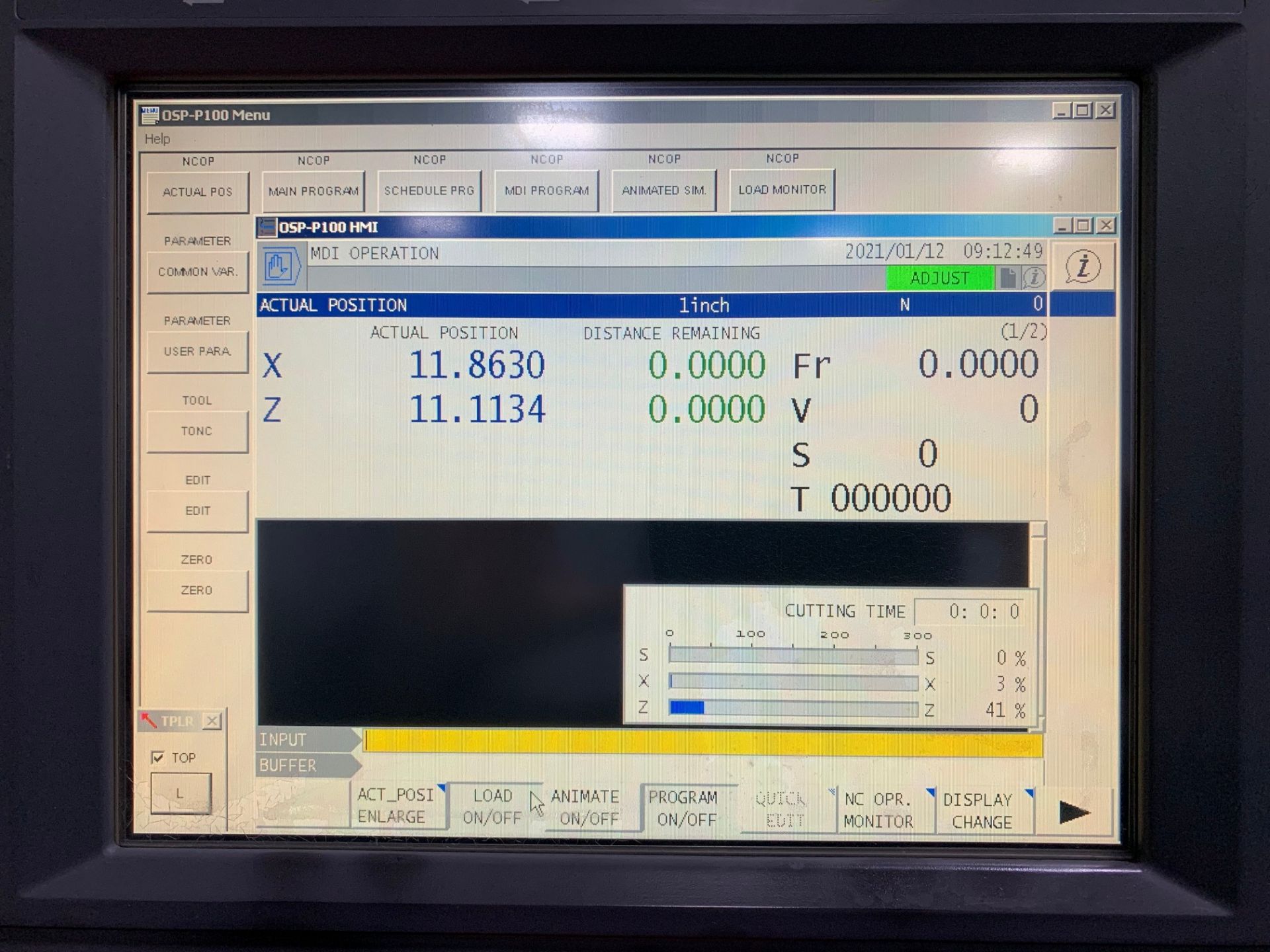Image resolution: width=1270 pixels, height=952 pixels.
Task: Click the X axis load bar
Action: [x=793, y=682]
